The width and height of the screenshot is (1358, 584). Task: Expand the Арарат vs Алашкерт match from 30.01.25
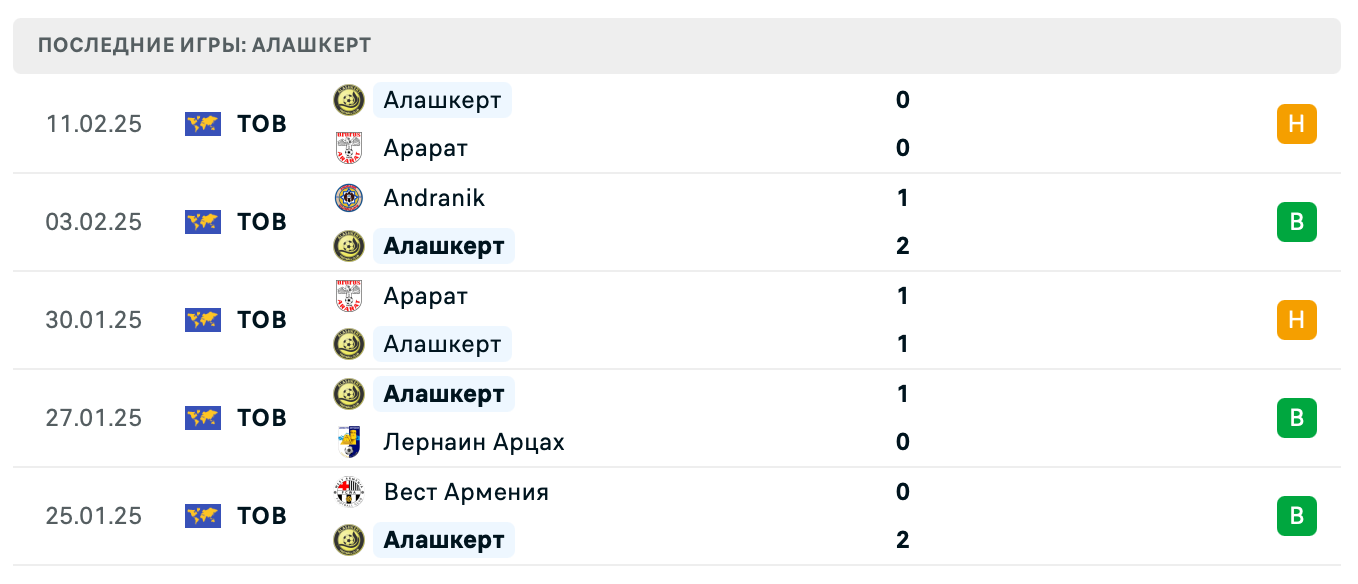tap(700, 320)
